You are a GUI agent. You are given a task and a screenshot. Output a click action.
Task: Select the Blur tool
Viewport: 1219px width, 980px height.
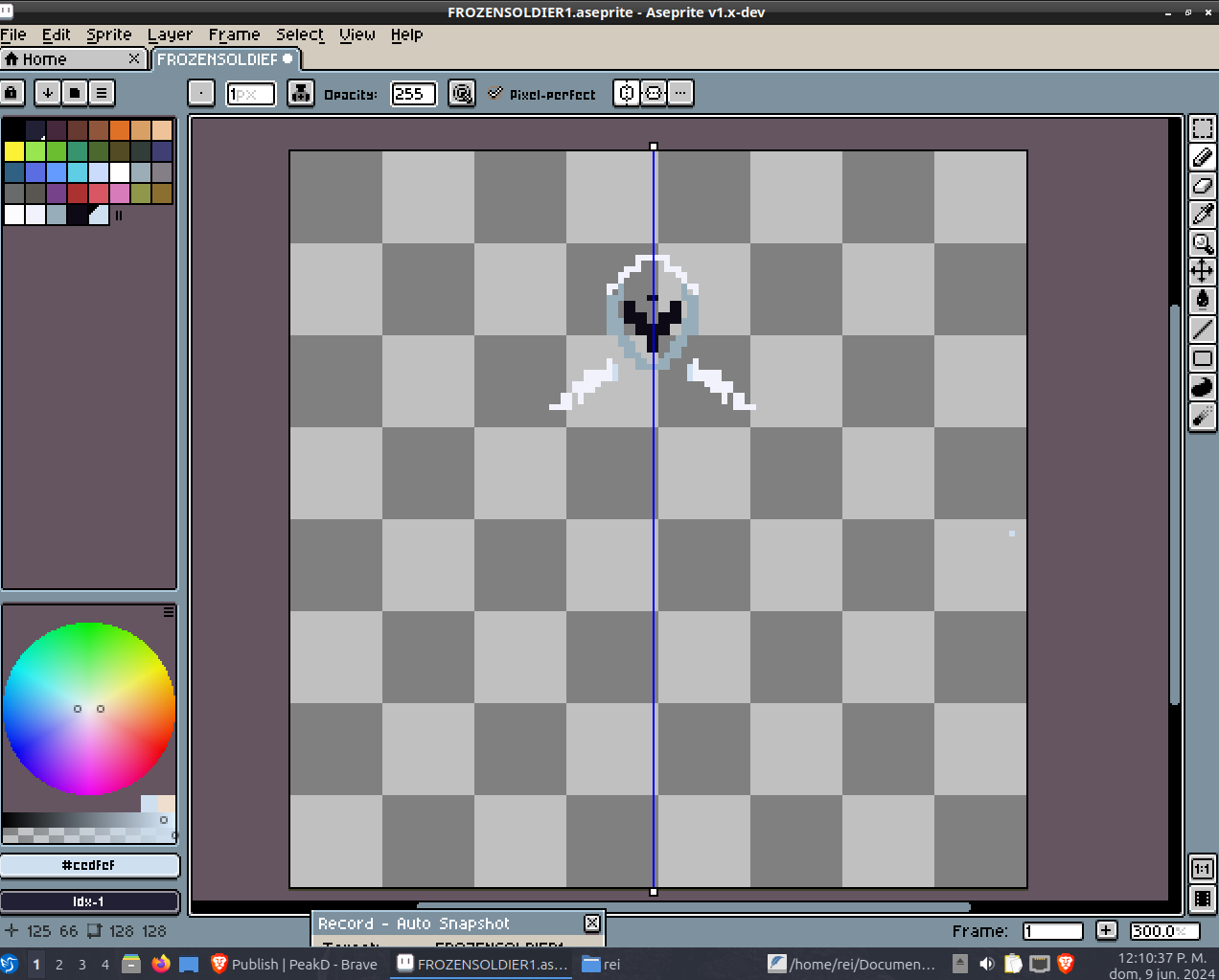(x=1203, y=416)
